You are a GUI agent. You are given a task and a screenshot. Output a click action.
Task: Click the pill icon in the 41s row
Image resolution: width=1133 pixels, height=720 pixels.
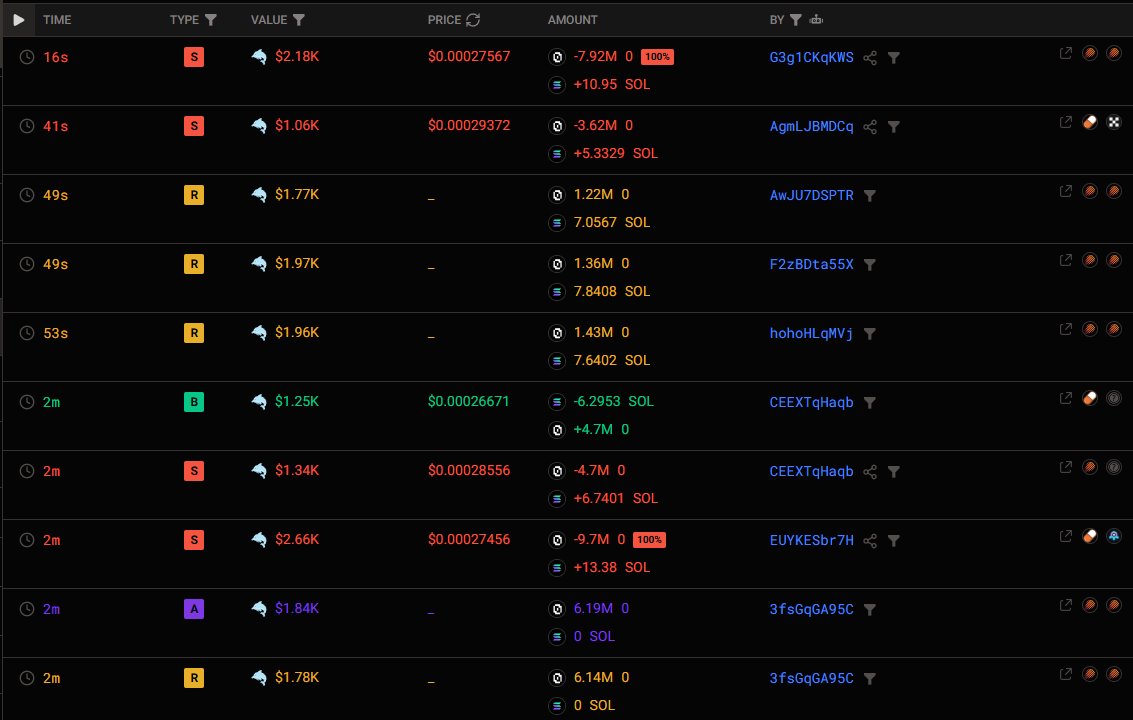click(1090, 122)
